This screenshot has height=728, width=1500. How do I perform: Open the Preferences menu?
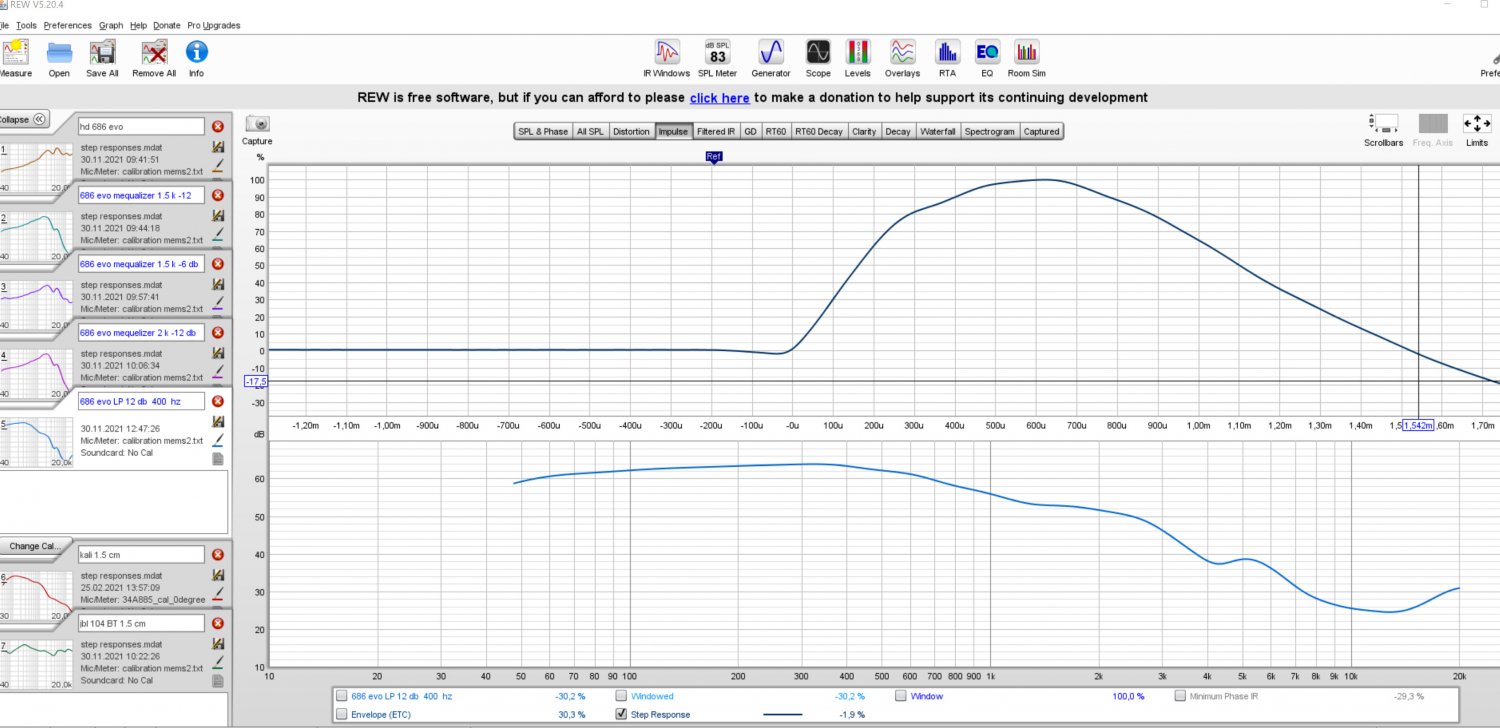(x=68, y=25)
